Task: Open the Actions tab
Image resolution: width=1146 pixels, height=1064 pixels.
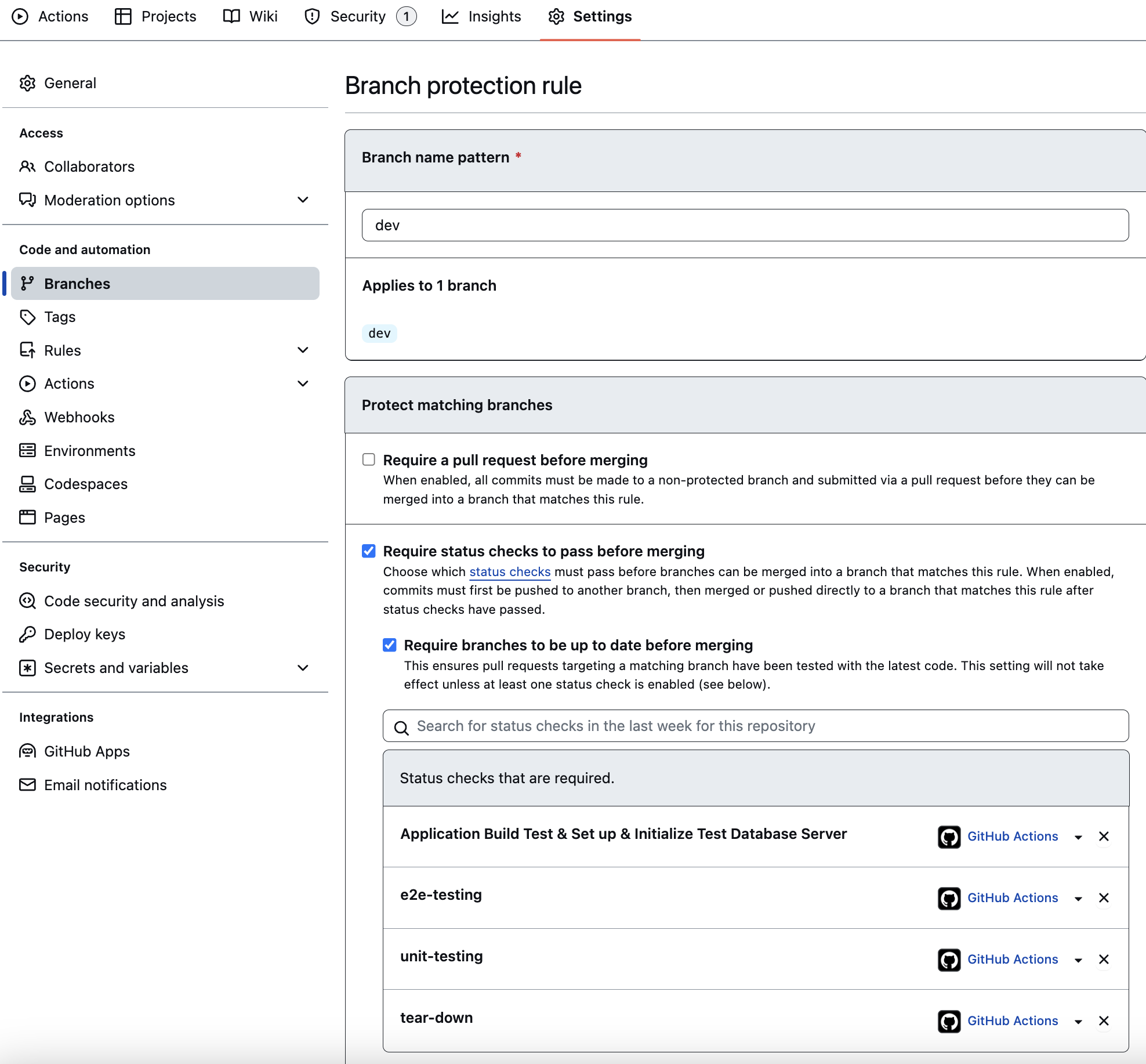Action: 50,16
